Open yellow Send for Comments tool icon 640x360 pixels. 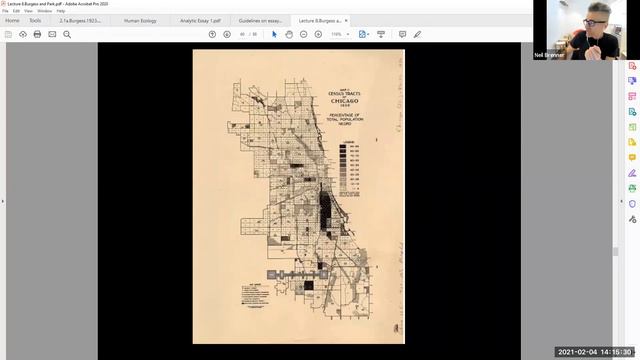point(632,142)
